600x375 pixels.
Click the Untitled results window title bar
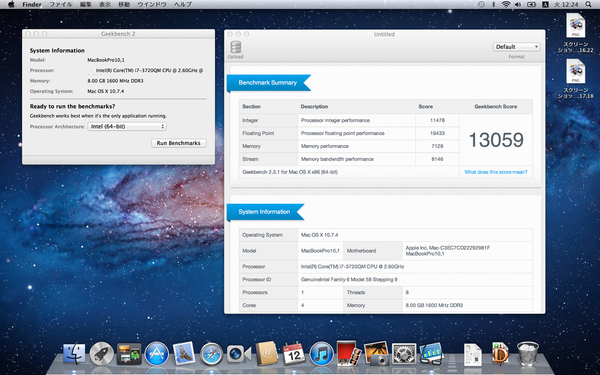point(385,34)
